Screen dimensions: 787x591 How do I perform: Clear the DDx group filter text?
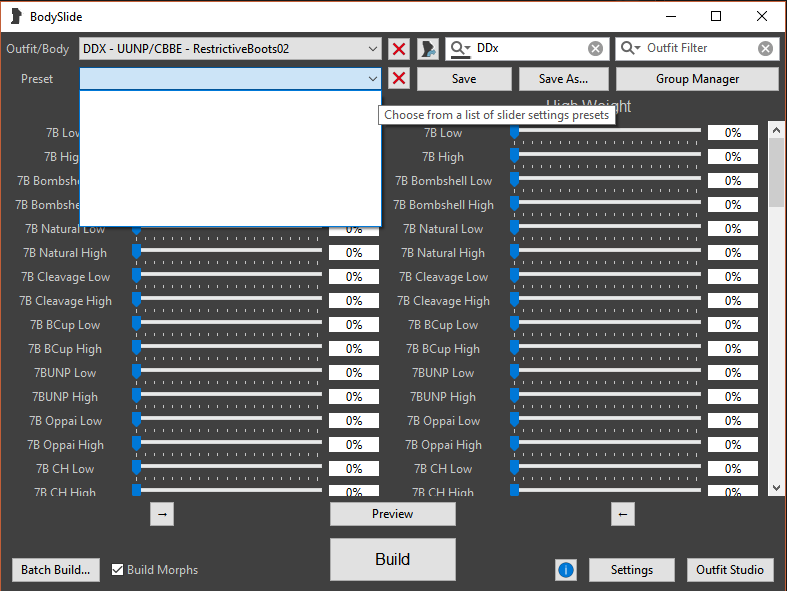pyautogui.click(x=595, y=49)
